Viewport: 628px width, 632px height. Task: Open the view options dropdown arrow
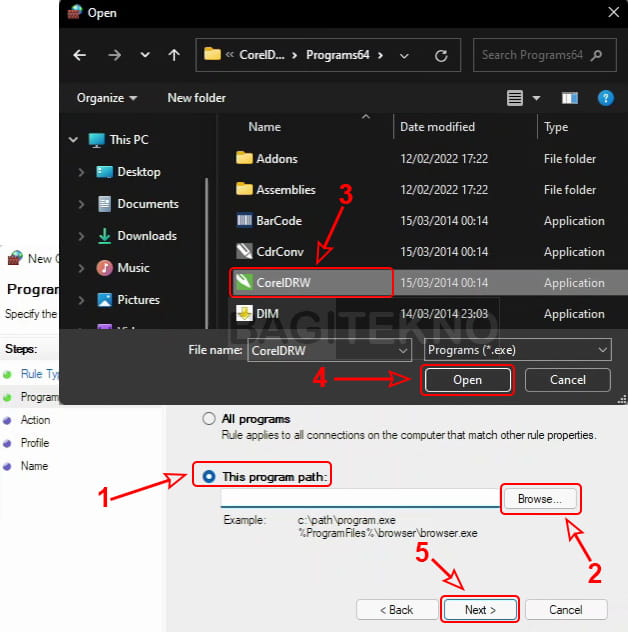coord(536,98)
